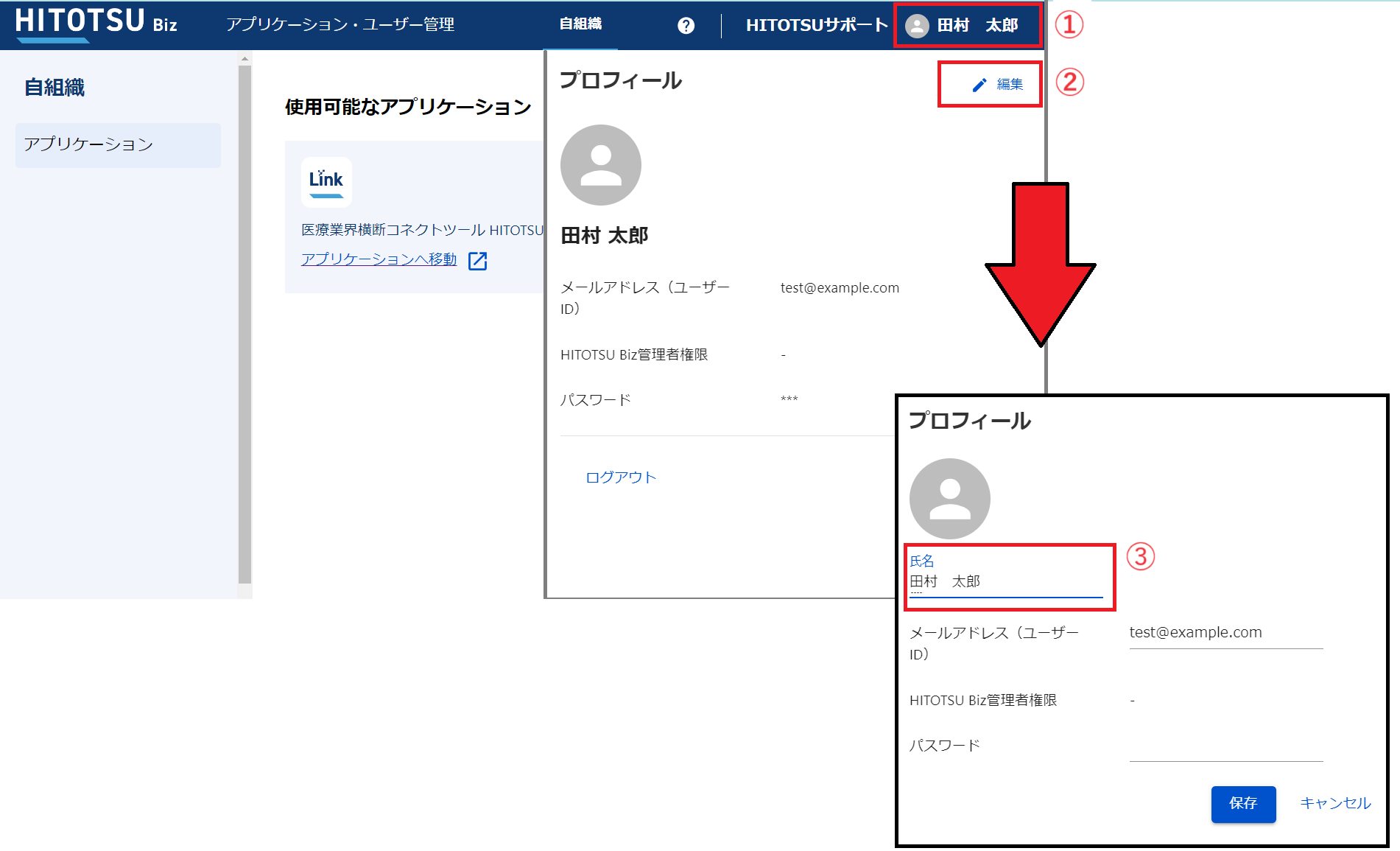The height and width of the screenshot is (851, 1400).
Task: Click the avatar in the edit profile form
Action: [949, 499]
